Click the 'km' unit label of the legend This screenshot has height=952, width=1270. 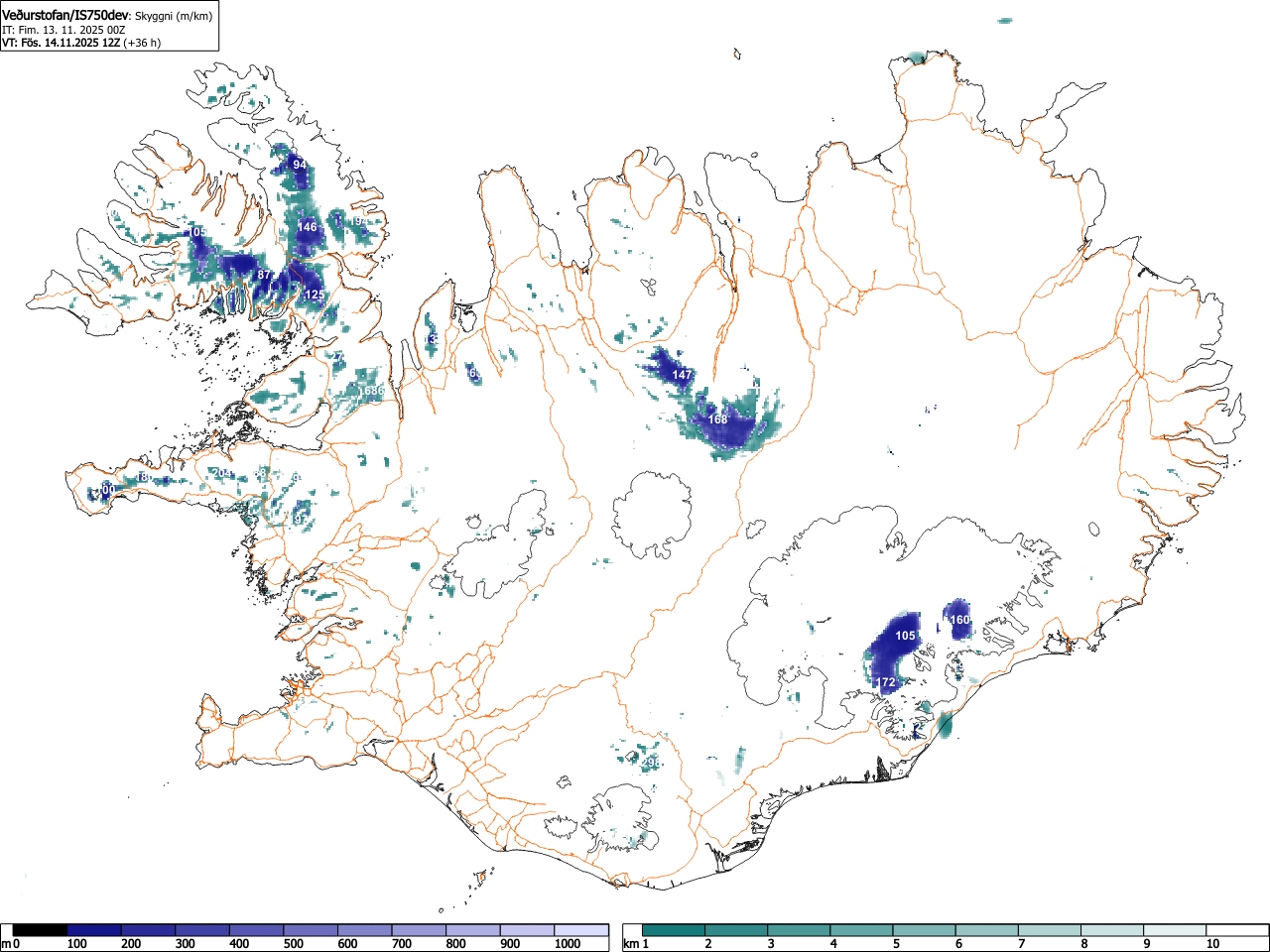pos(631,943)
